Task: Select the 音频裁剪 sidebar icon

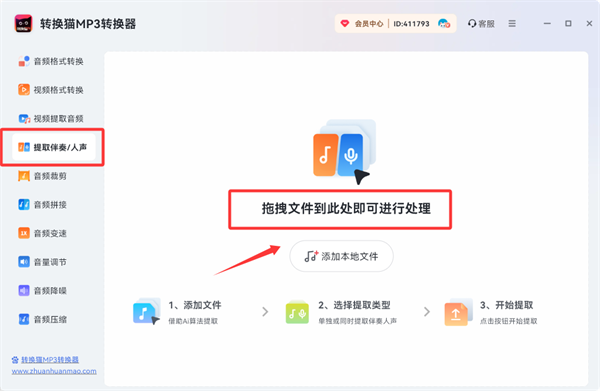Action: pos(24,176)
